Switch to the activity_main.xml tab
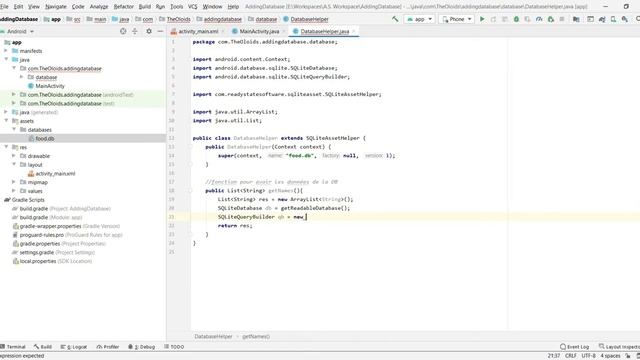This screenshot has width=640, height=360. click(198, 31)
